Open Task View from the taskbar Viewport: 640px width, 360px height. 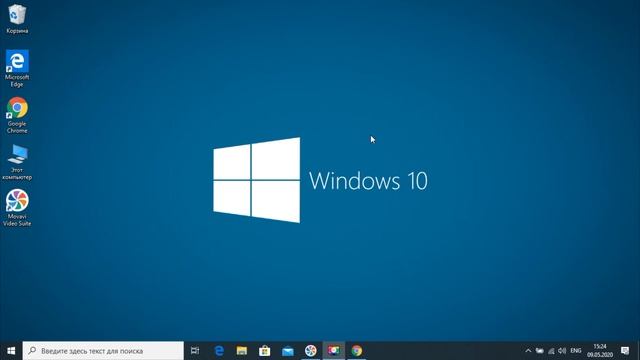click(x=195, y=351)
